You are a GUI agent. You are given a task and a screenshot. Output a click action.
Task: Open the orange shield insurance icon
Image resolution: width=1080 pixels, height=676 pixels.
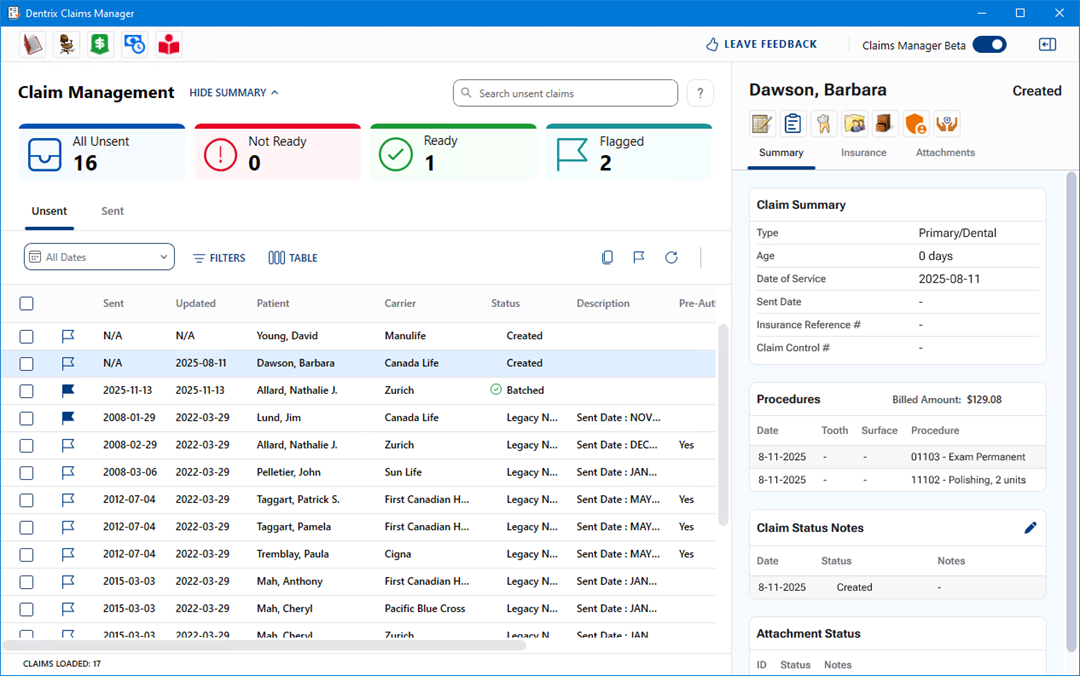click(916, 123)
